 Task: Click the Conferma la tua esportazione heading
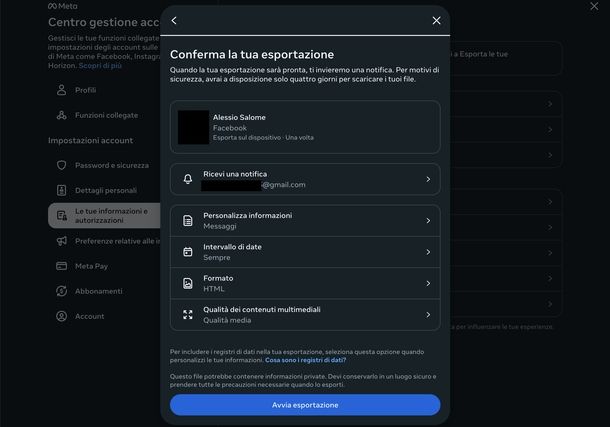[252, 54]
